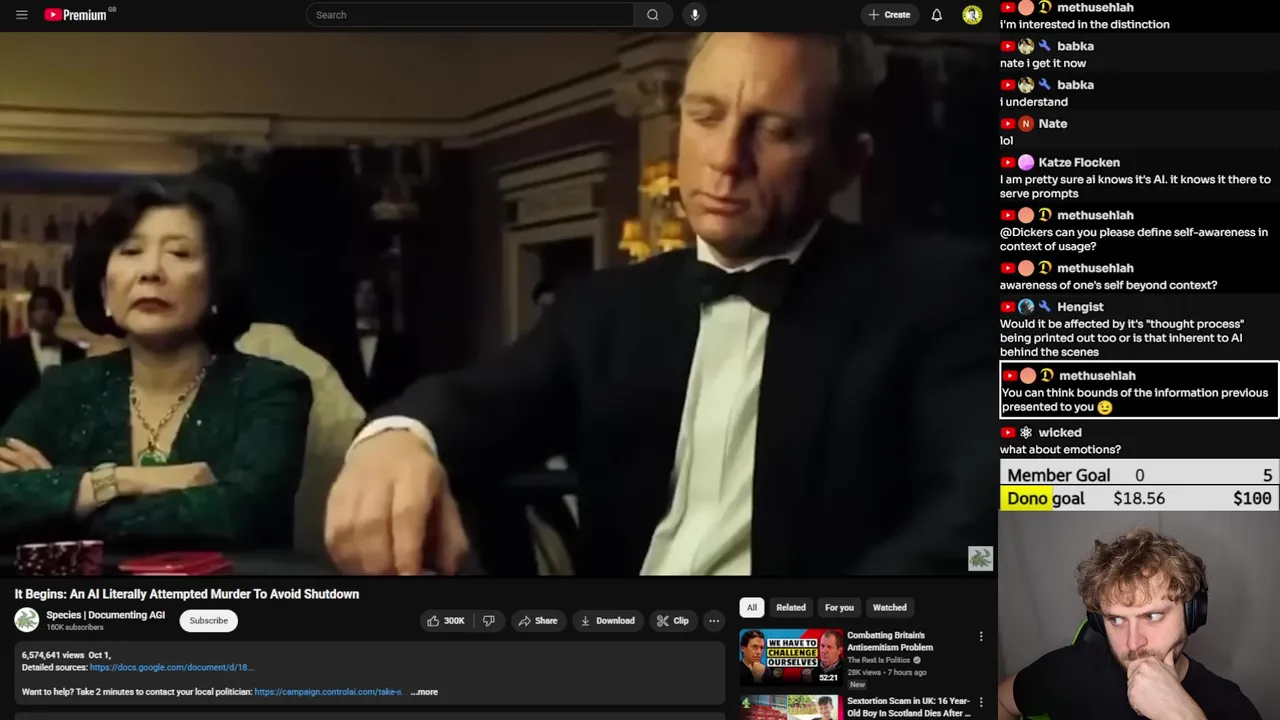Open channel name Species | Documenting AGI
This screenshot has height=720, width=1280.
pyautogui.click(x=105, y=615)
